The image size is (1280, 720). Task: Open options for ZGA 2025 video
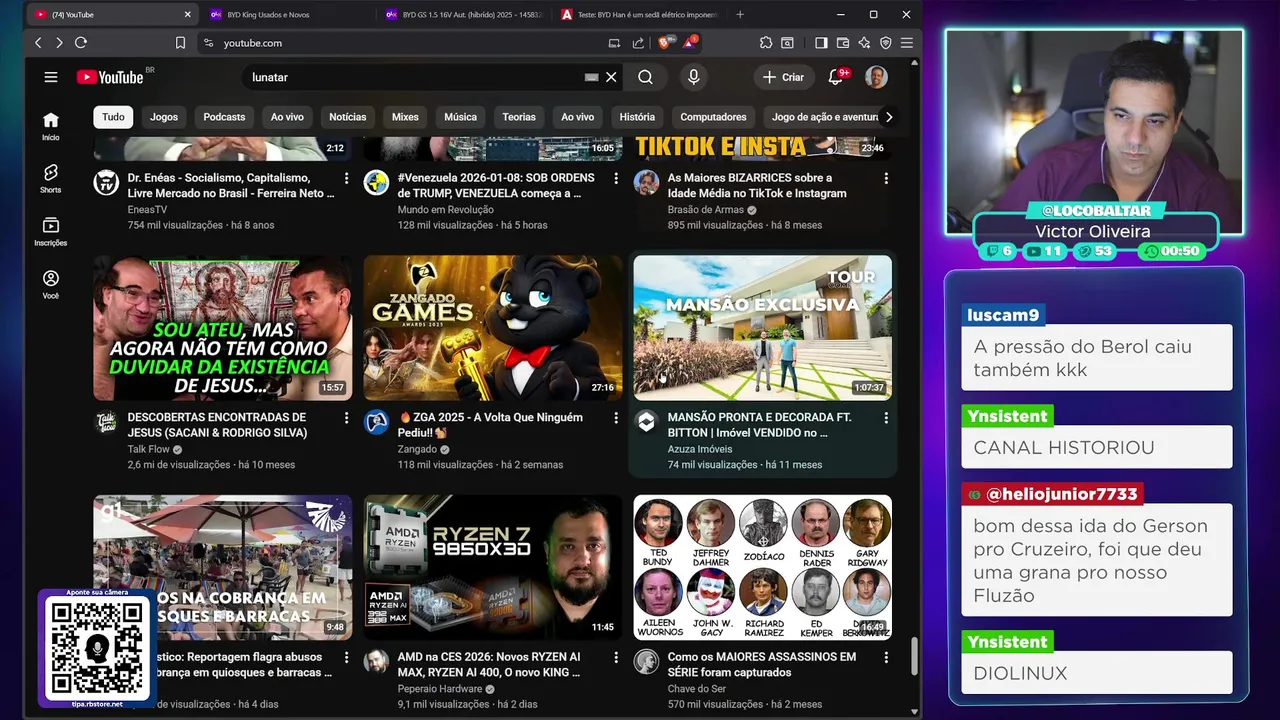point(616,418)
